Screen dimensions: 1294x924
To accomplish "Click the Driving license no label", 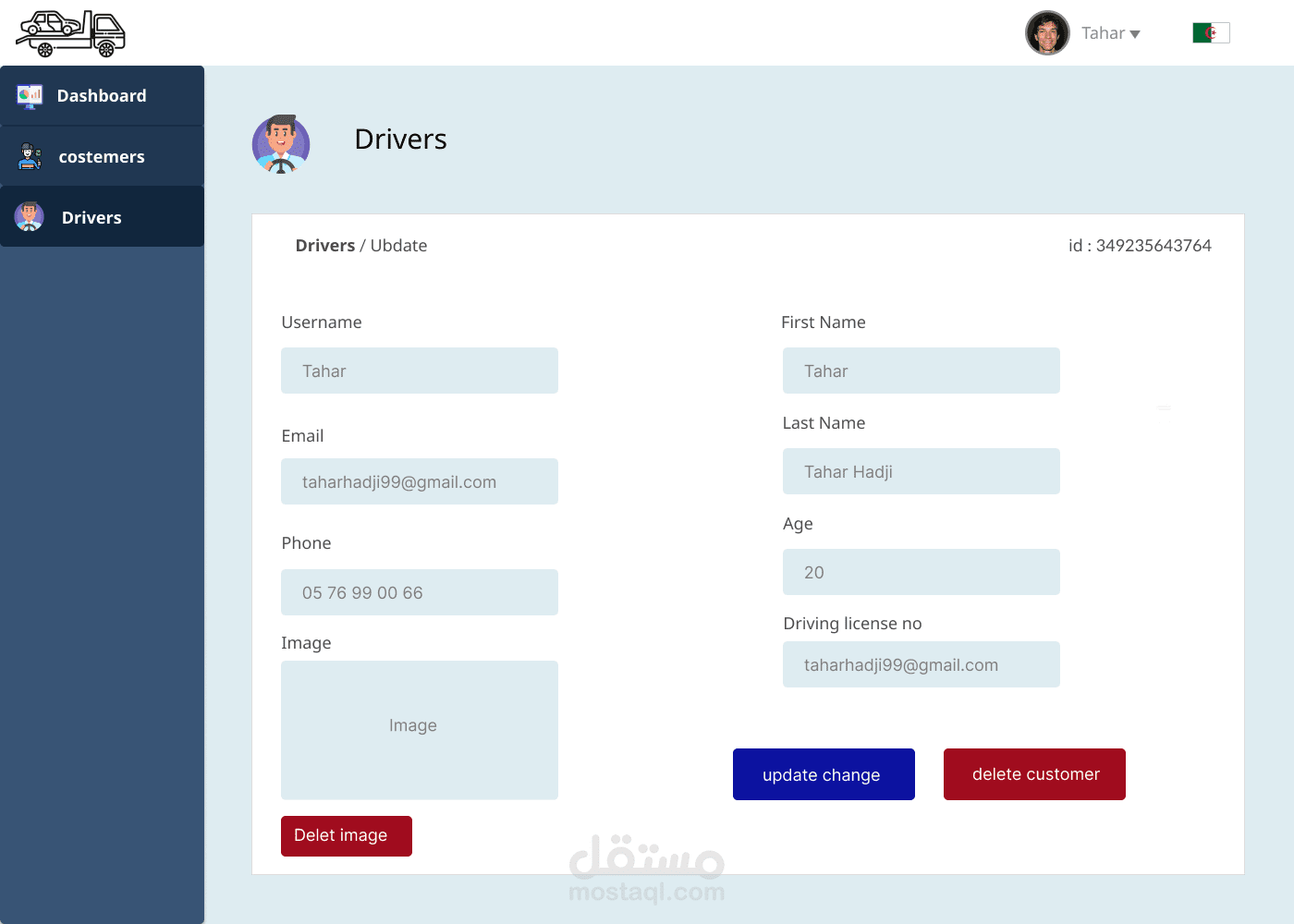I will [852, 624].
